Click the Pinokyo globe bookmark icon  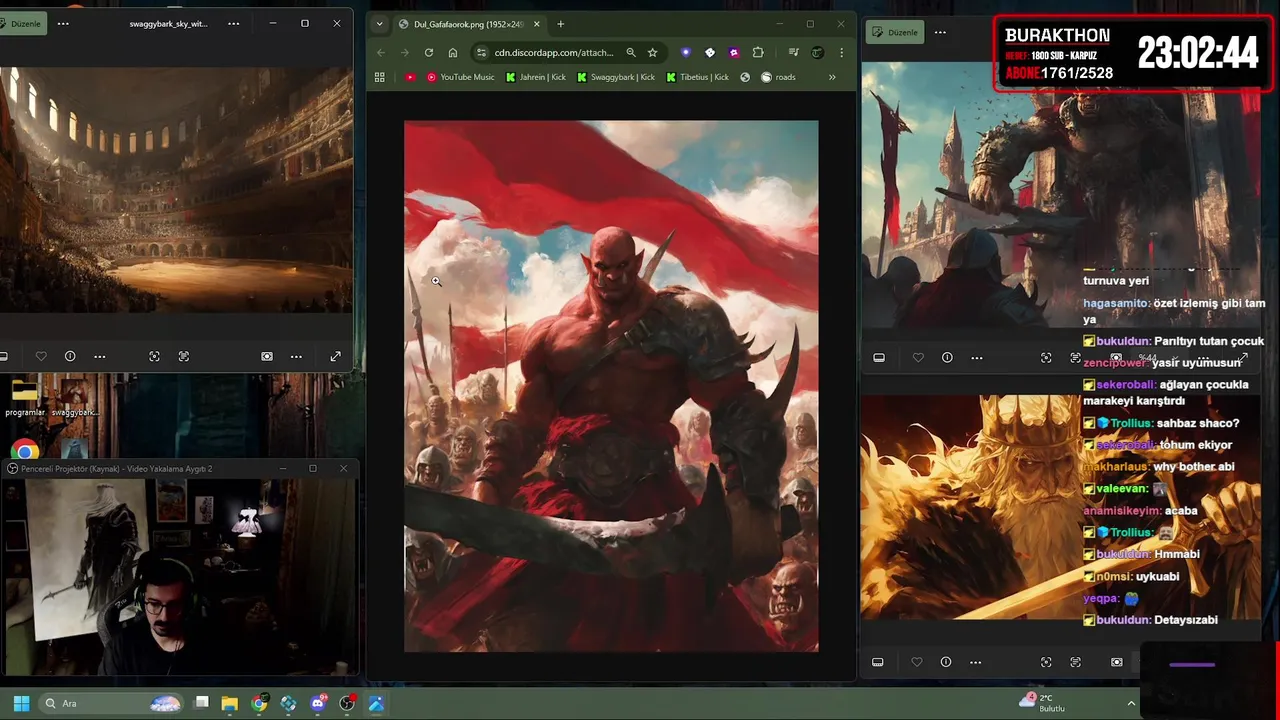(x=745, y=77)
